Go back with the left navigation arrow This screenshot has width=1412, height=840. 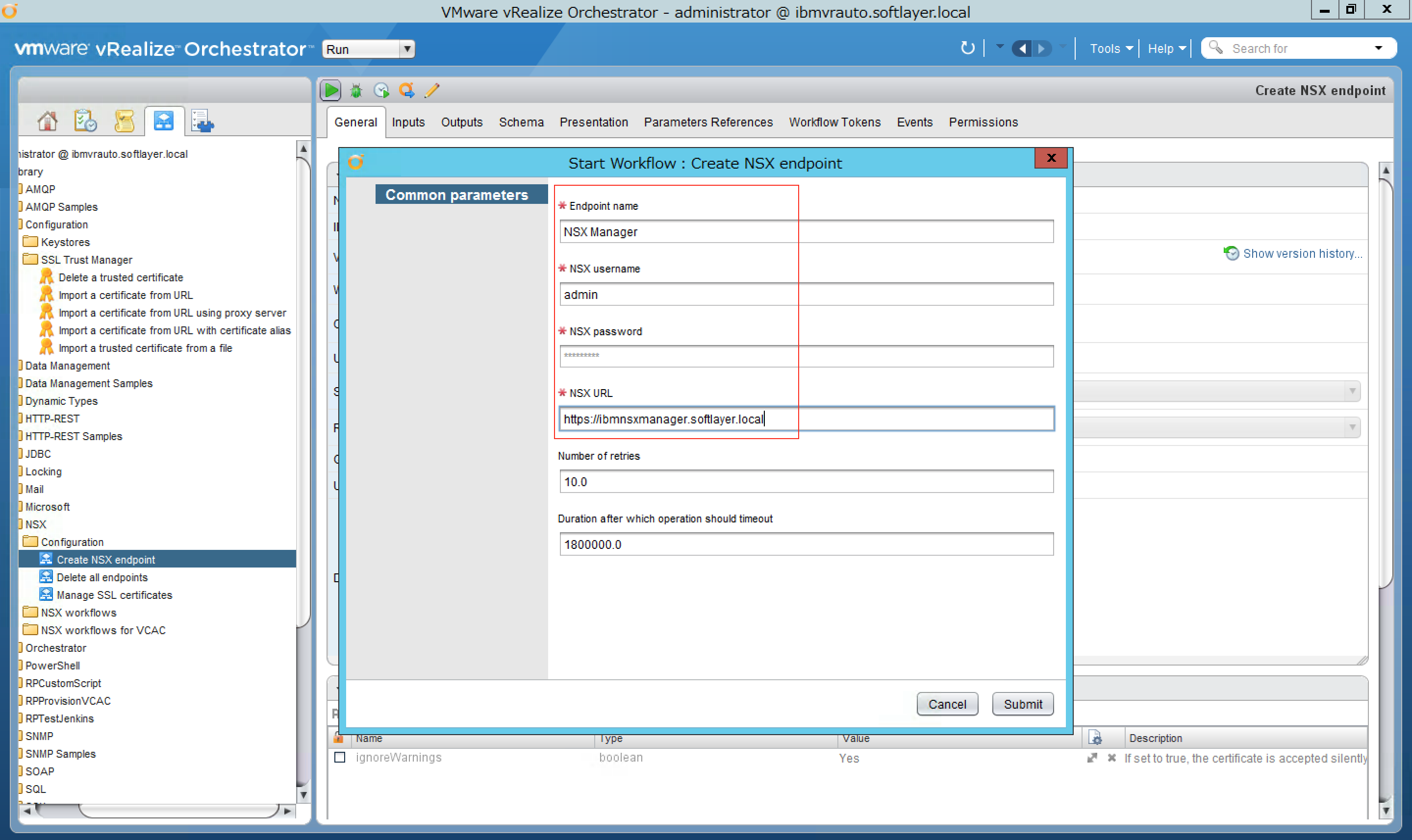pos(1022,49)
